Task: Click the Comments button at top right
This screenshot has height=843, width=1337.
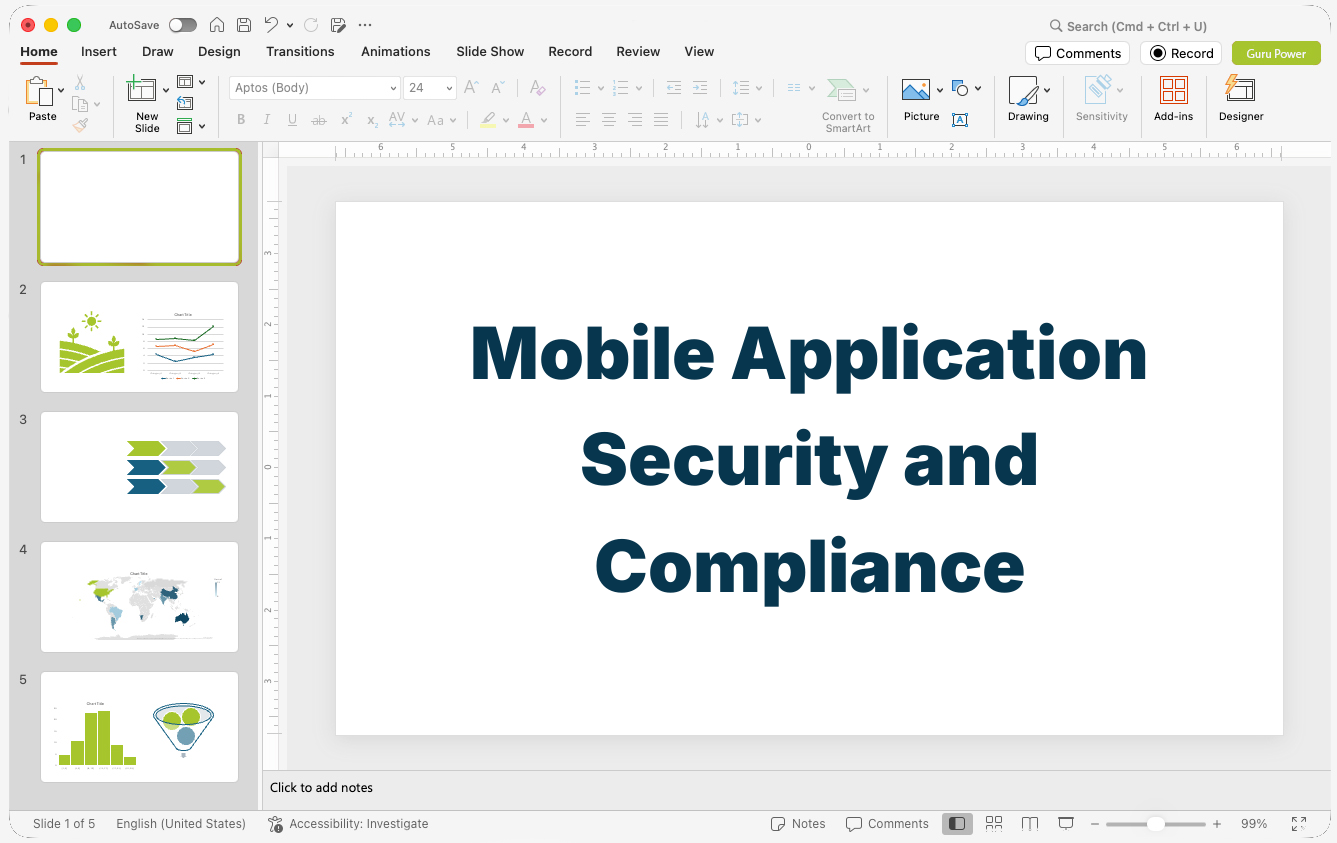Action: [1077, 53]
